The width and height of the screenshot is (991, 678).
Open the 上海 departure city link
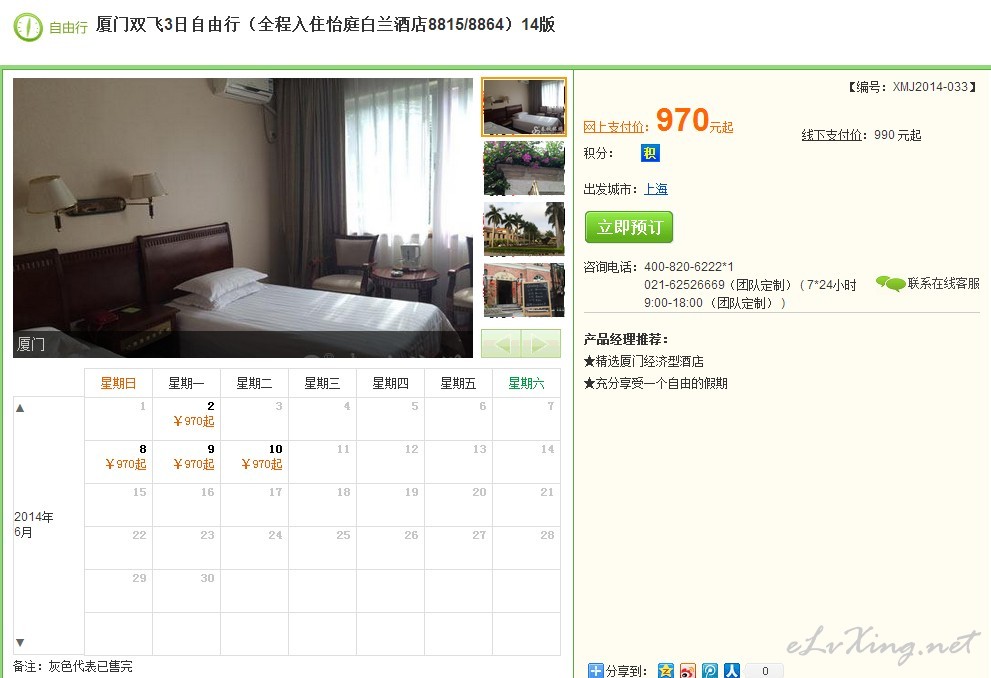(x=655, y=189)
